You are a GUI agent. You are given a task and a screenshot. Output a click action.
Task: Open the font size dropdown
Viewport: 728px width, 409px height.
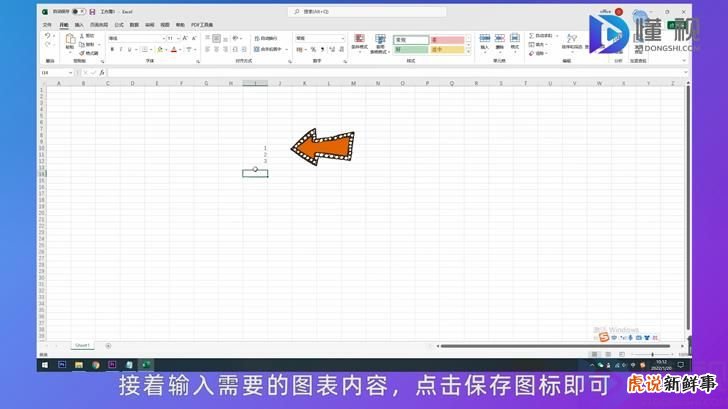point(178,38)
